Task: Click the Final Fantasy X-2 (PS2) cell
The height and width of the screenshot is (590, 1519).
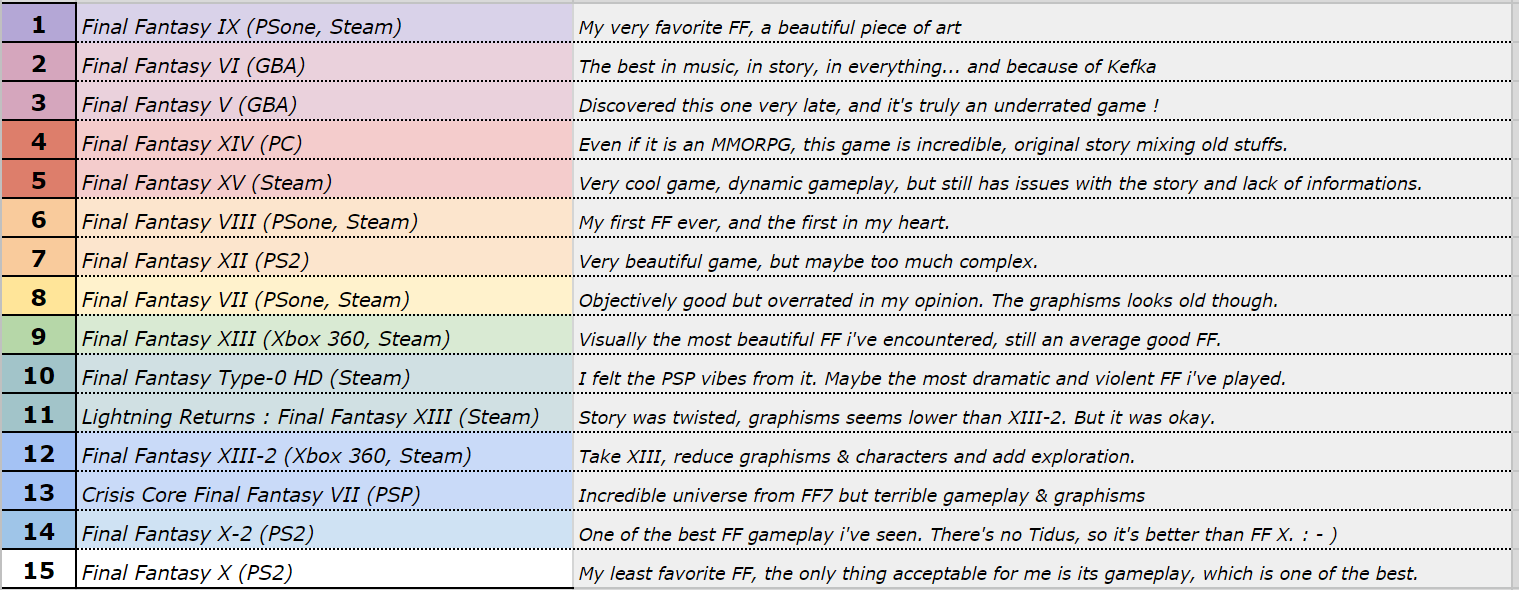Action: [x=198, y=534]
